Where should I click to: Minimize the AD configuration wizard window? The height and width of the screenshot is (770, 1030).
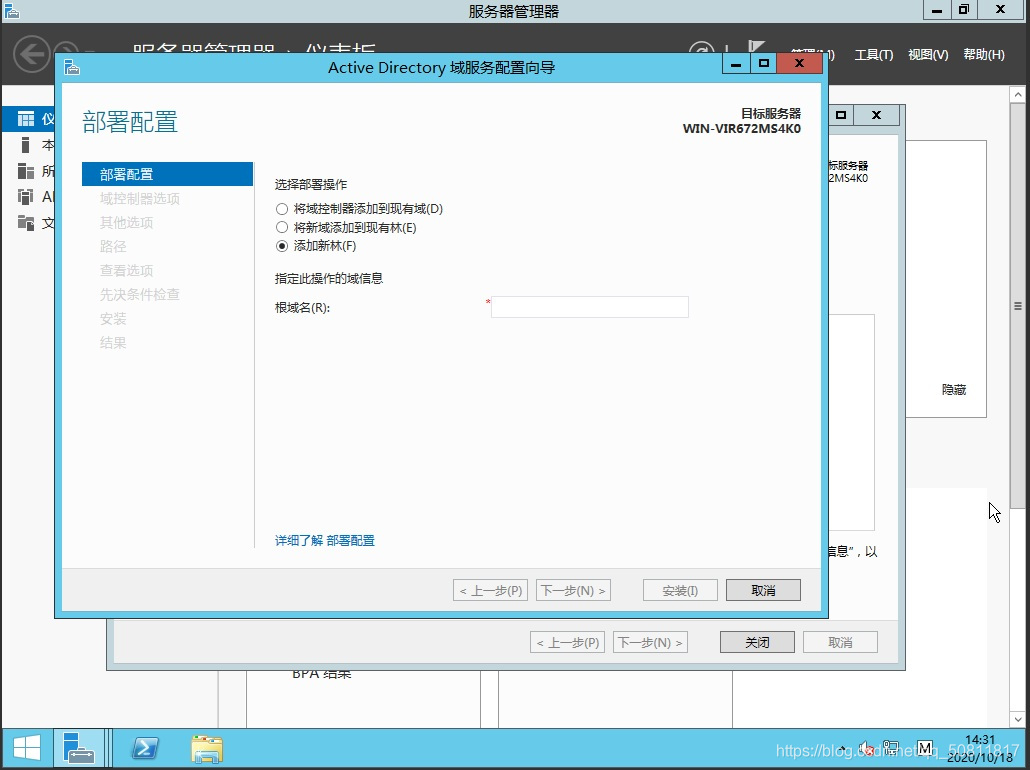[x=736, y=63]
